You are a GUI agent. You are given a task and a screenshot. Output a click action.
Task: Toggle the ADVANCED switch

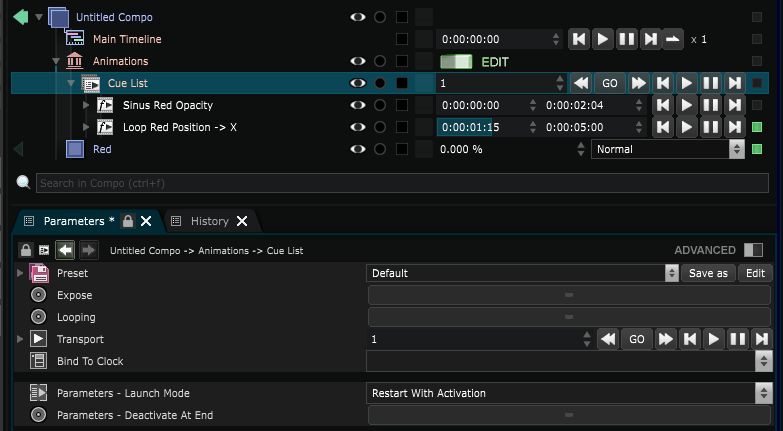point(753,250)
